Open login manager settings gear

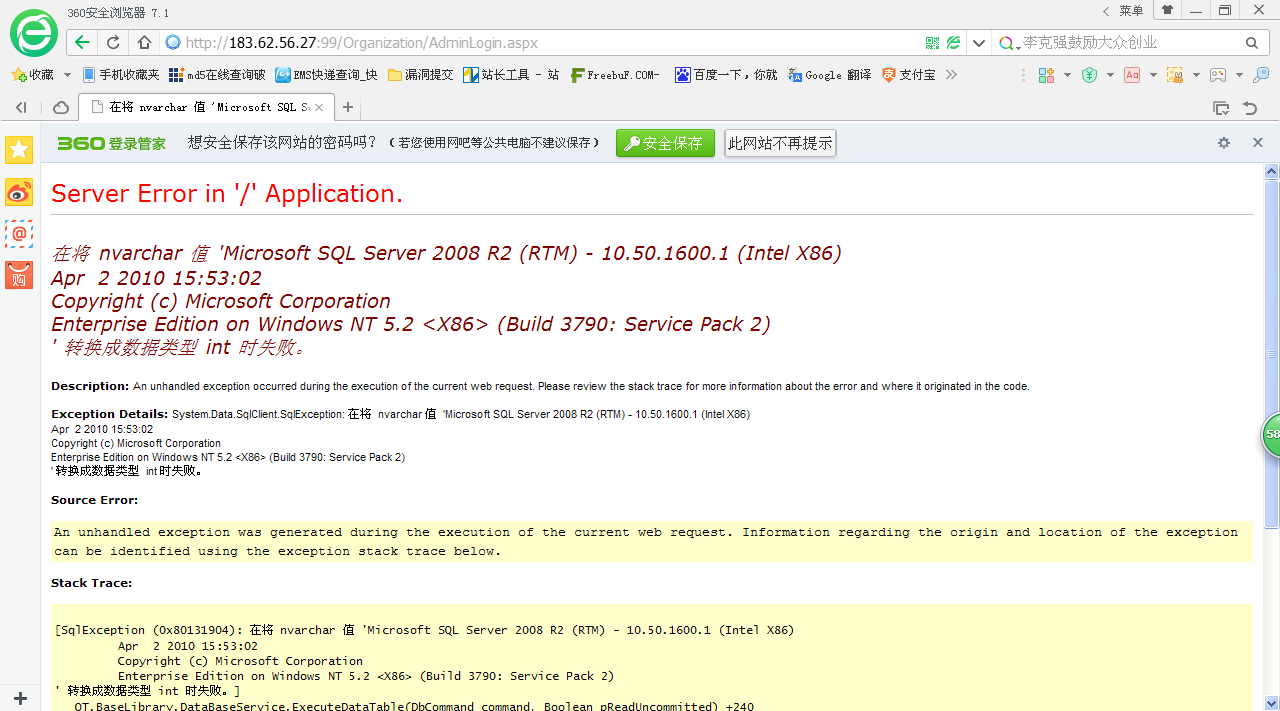(1224, 143)
